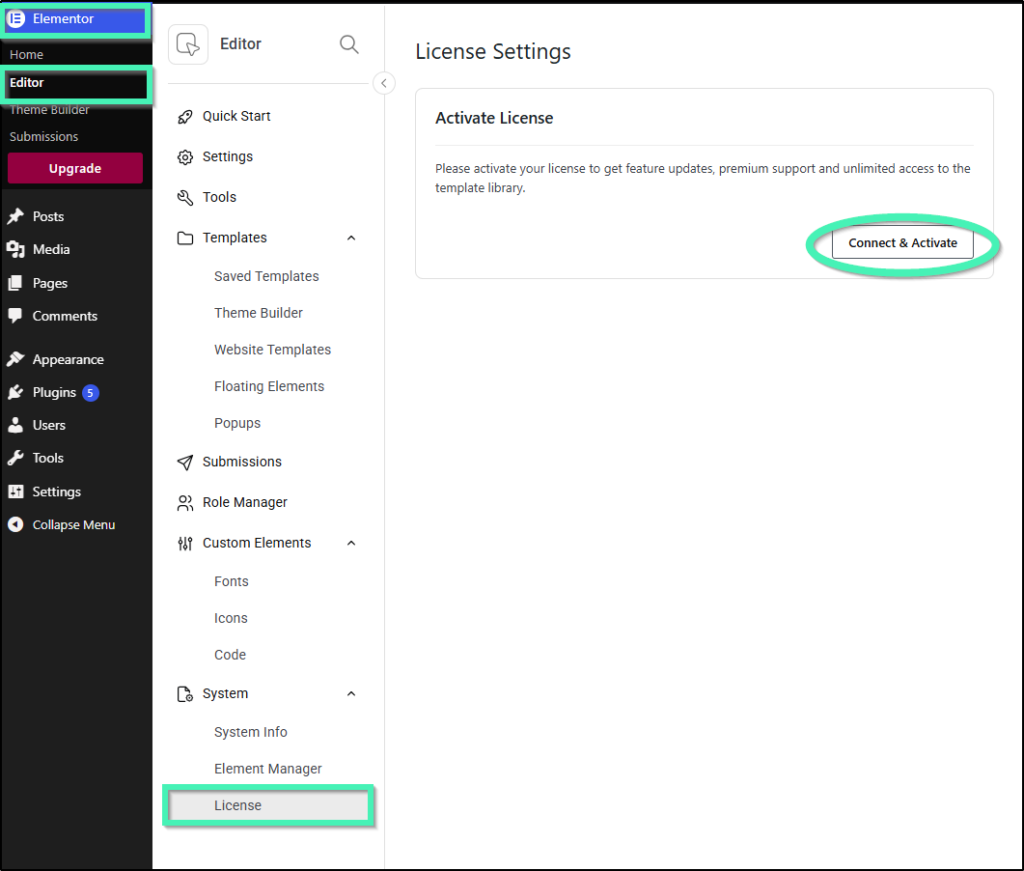The image size is (1024, 871).
Task: Open Icons under Custom Elements
Action: point(231,618)
